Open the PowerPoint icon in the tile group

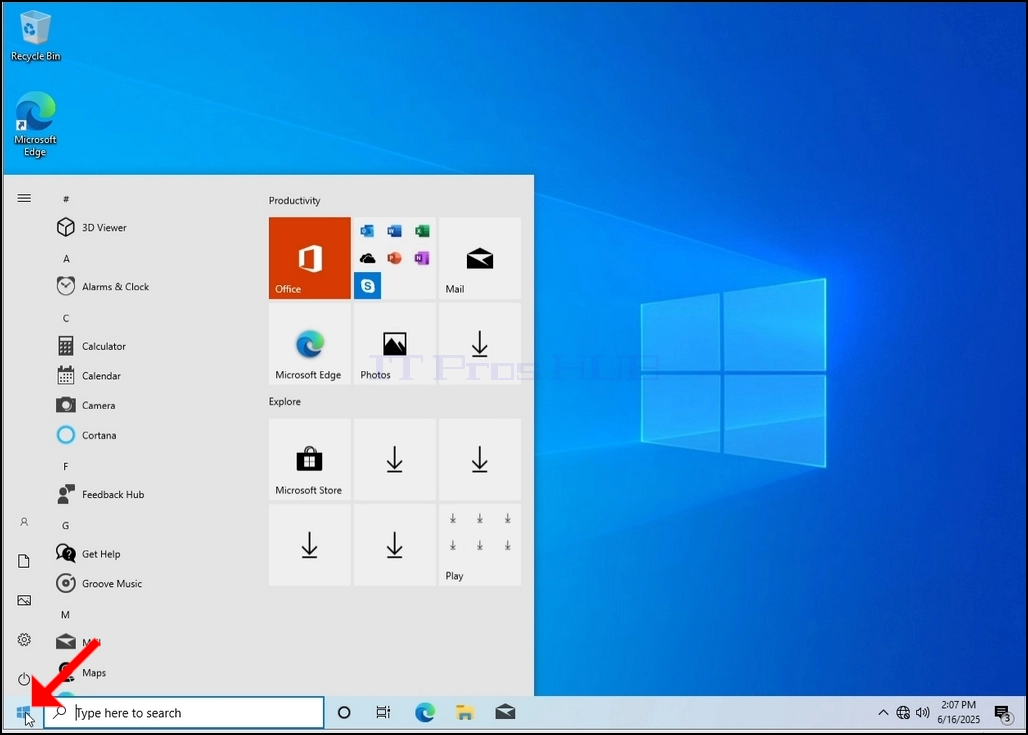click(394, 258)
